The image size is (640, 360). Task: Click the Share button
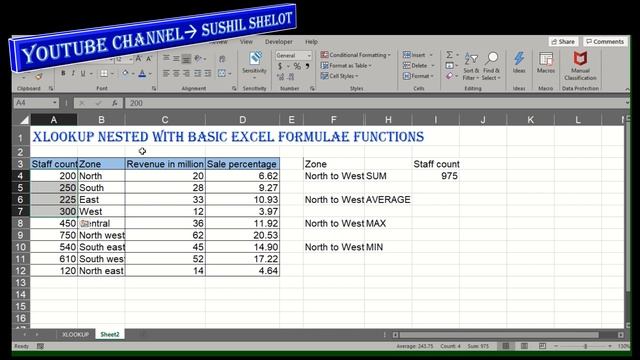tap(563, 42)
